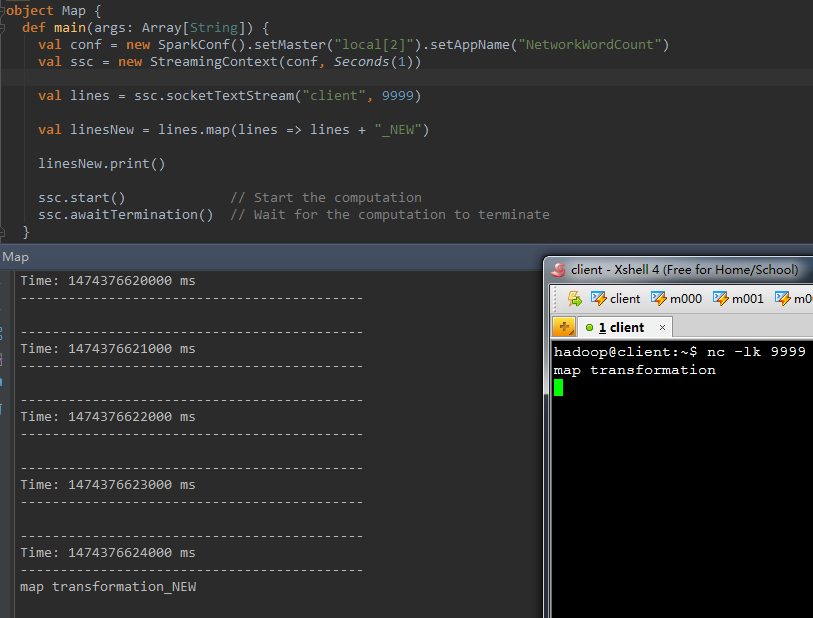Click the Xshell window title text
This screenshot has height=618, width=813.
click(x=684, y=269)
